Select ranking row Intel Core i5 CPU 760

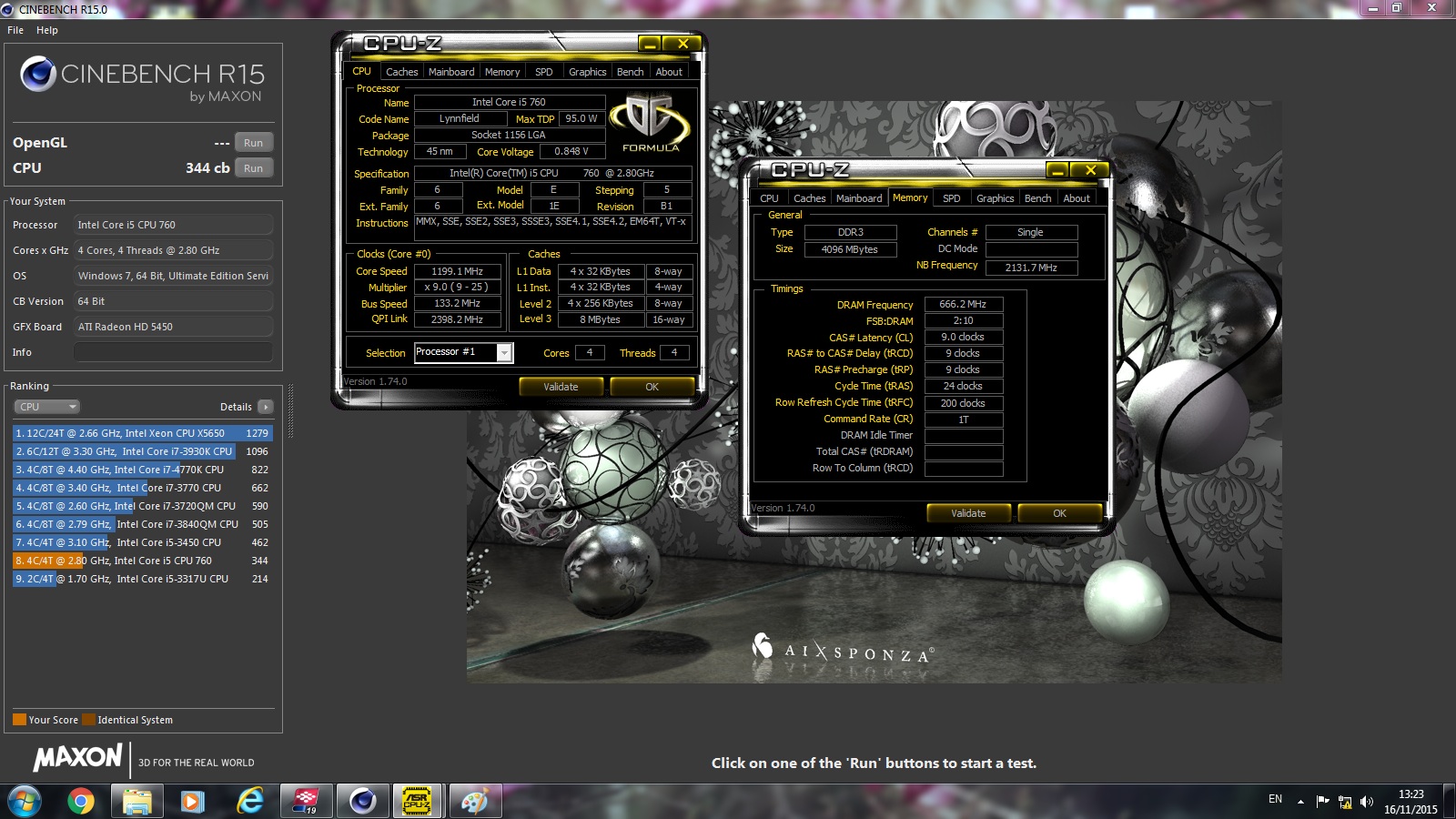(x=142, y=561)
